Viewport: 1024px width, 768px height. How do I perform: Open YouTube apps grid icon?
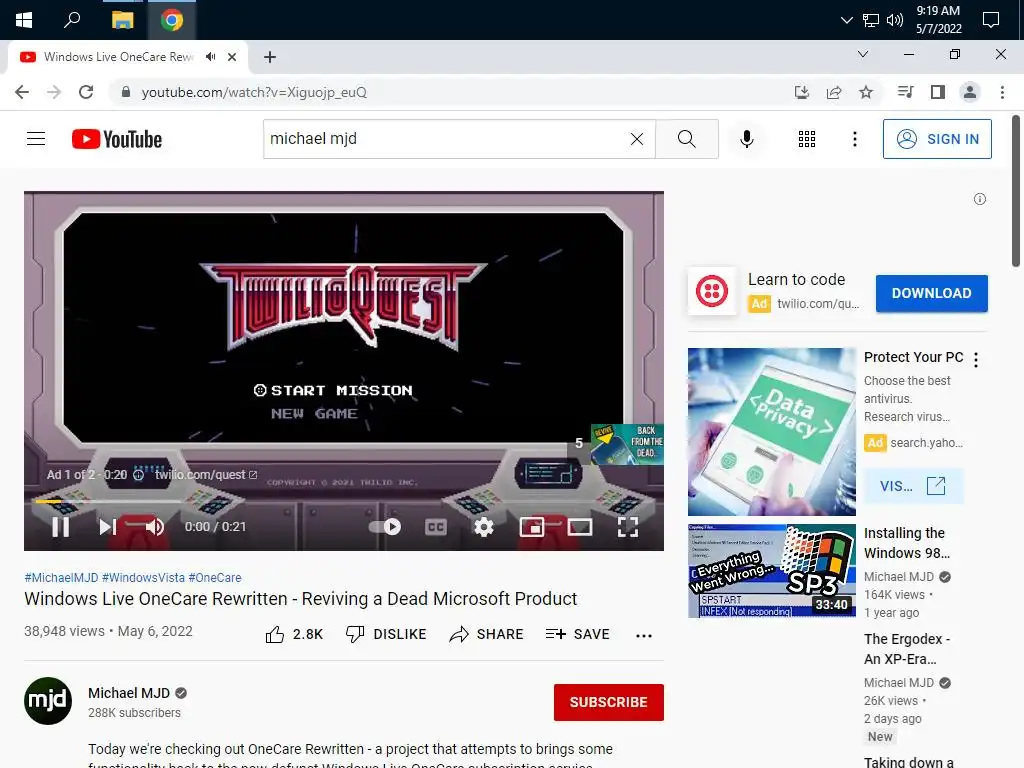pos(807,138)
